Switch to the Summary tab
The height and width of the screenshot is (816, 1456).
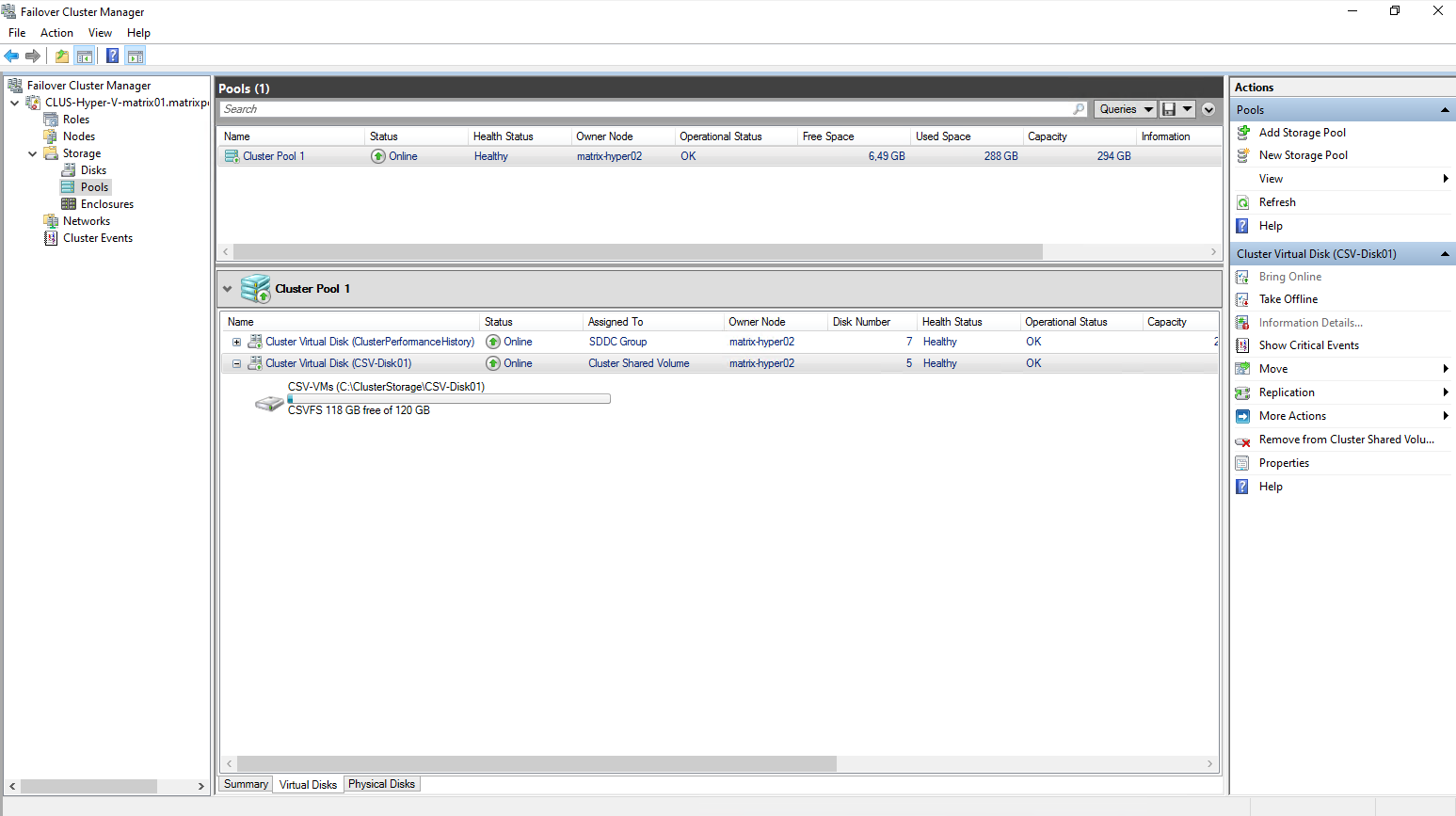246,784
